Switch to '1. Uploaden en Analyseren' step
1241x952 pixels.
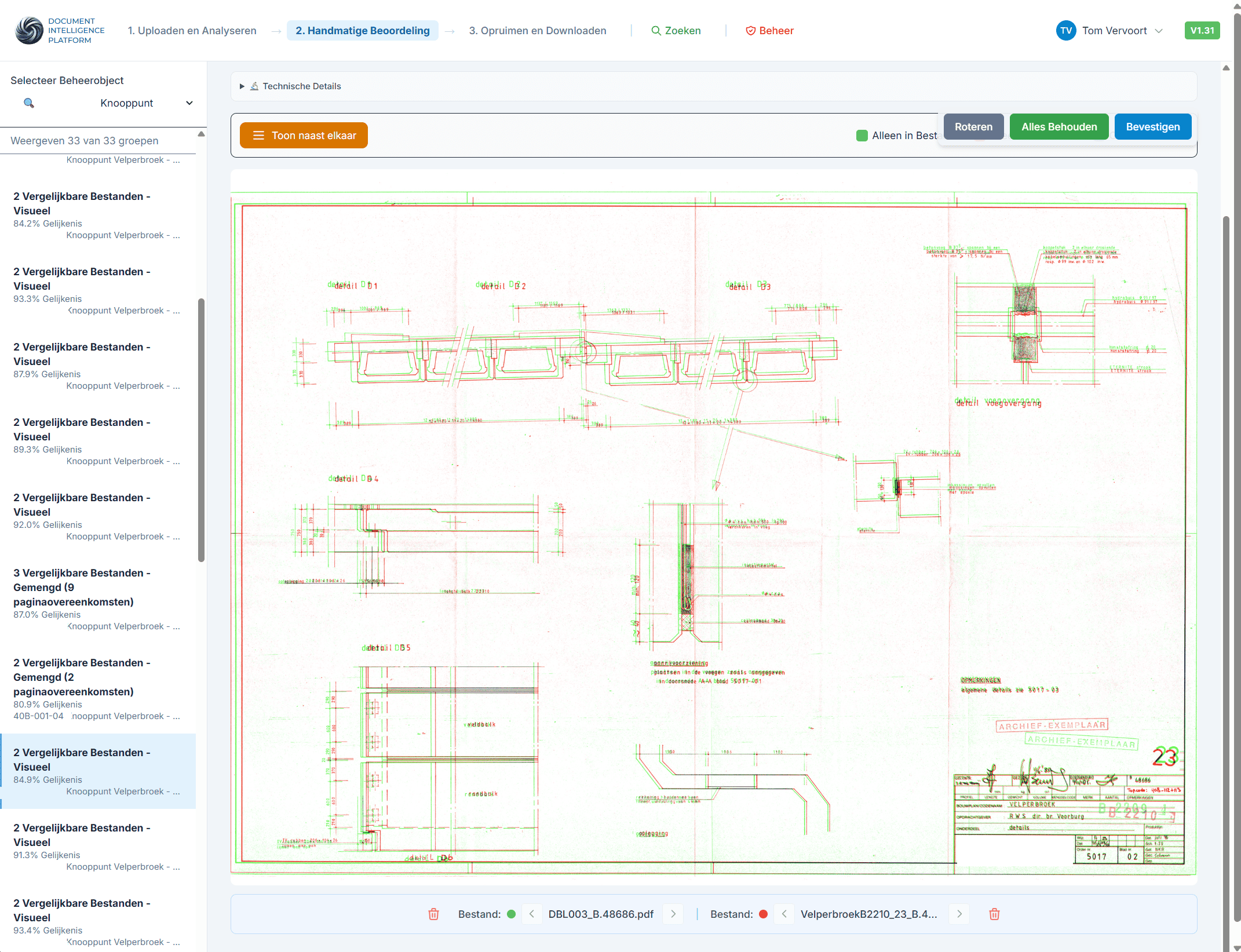(192, 31)
